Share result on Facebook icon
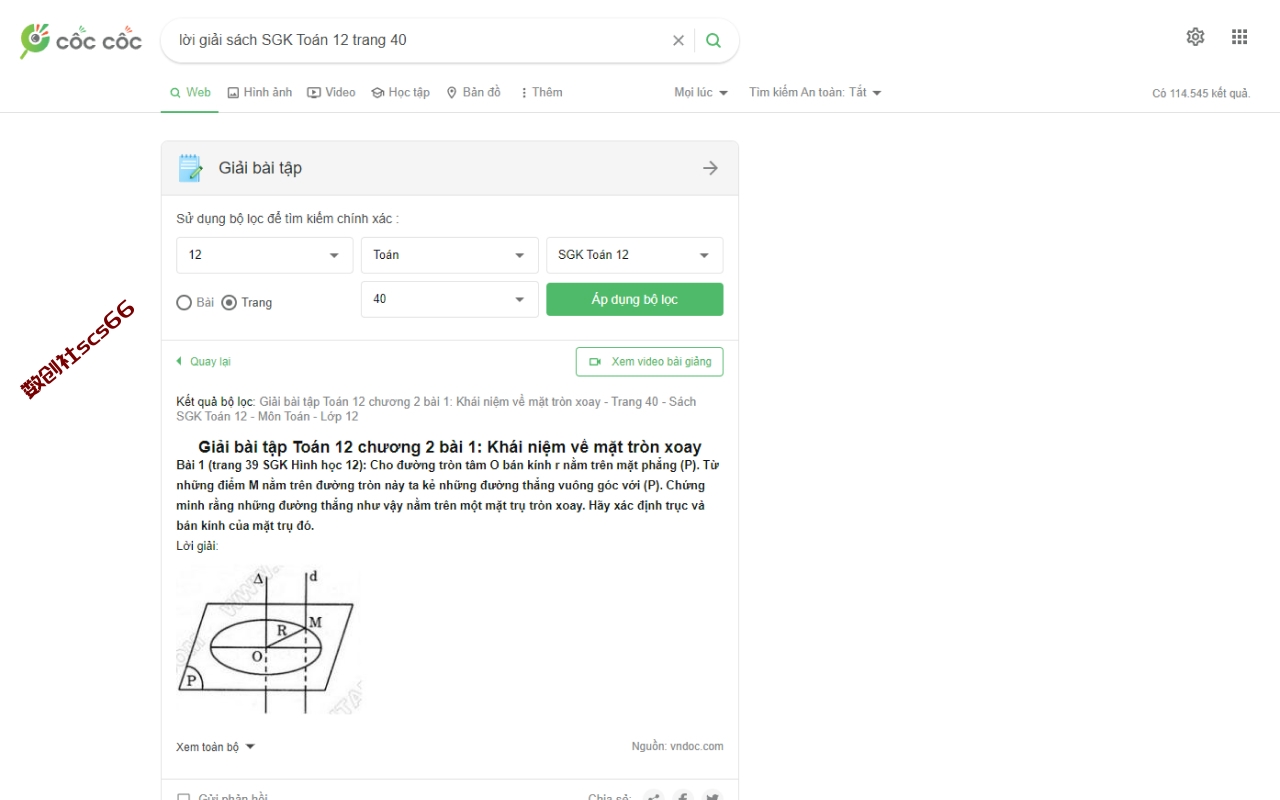1280x800 pixels. click(683, 797)
